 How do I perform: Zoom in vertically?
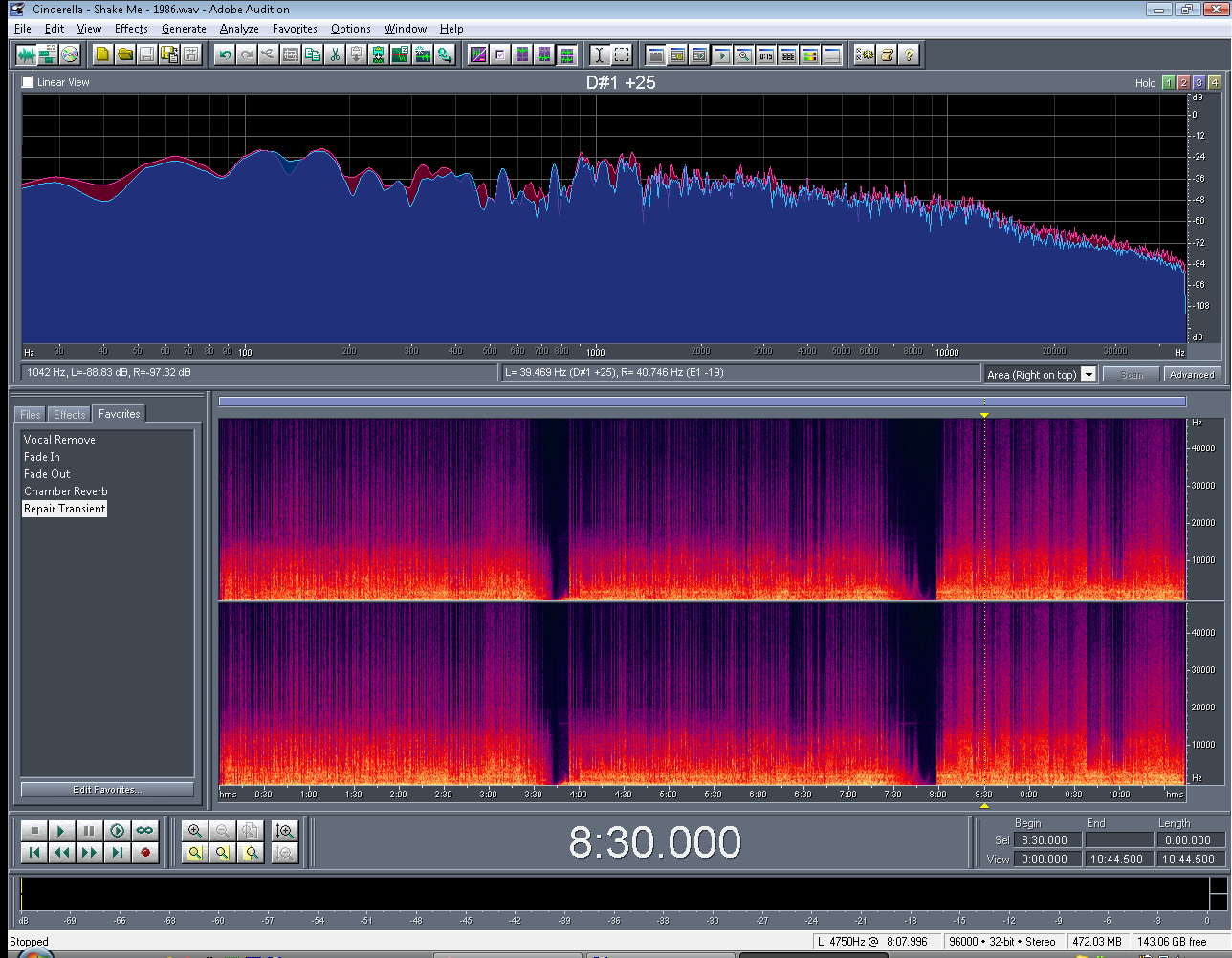(284, 831)
